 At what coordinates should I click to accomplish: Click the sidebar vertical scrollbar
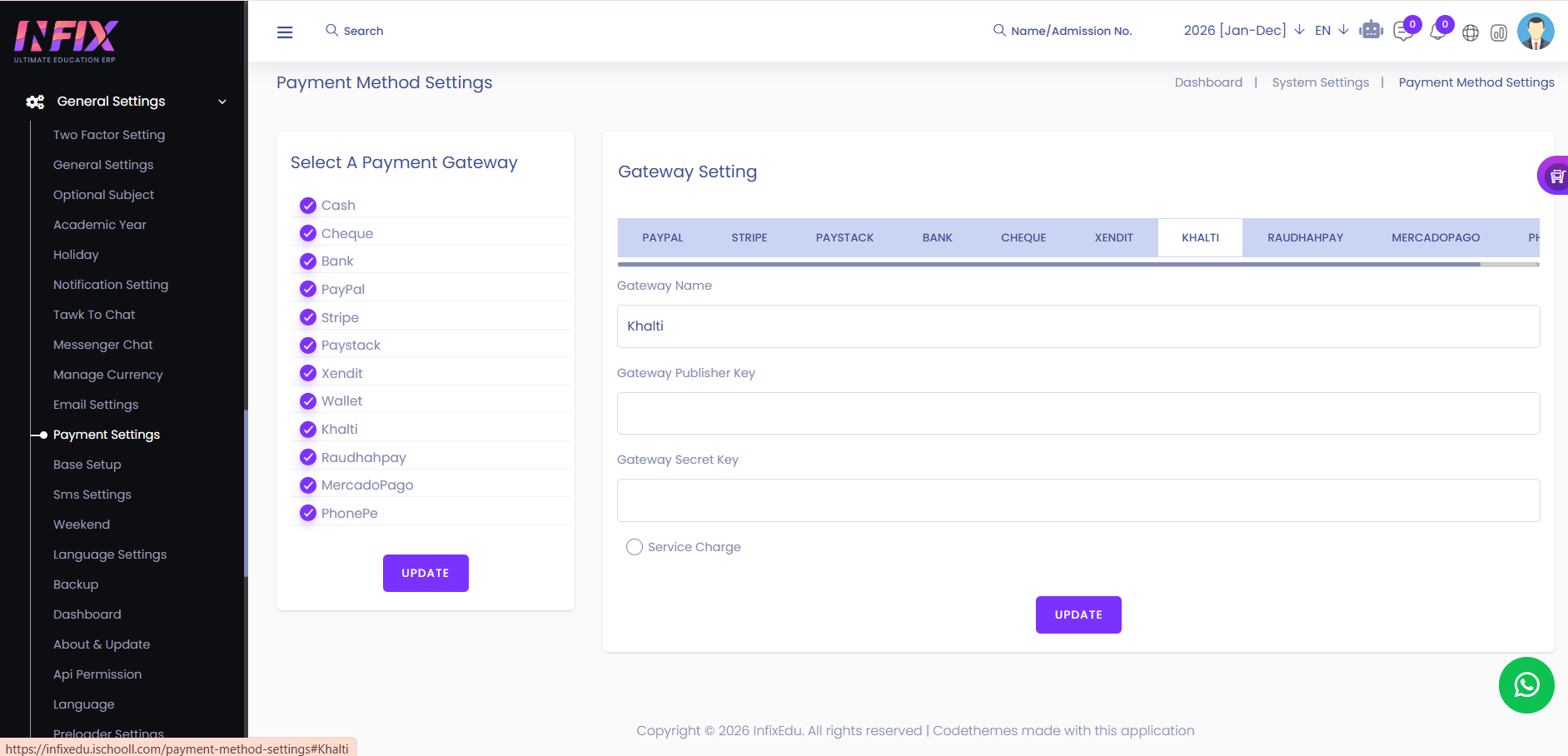coord(246,493)
